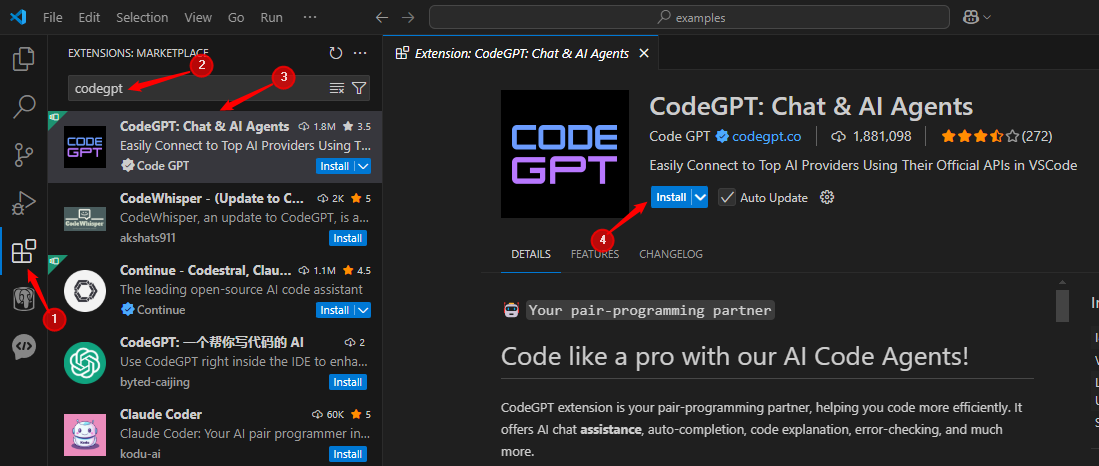Click the Code GPT publisher name in details
1099x466 pixels.
point(681,137)
